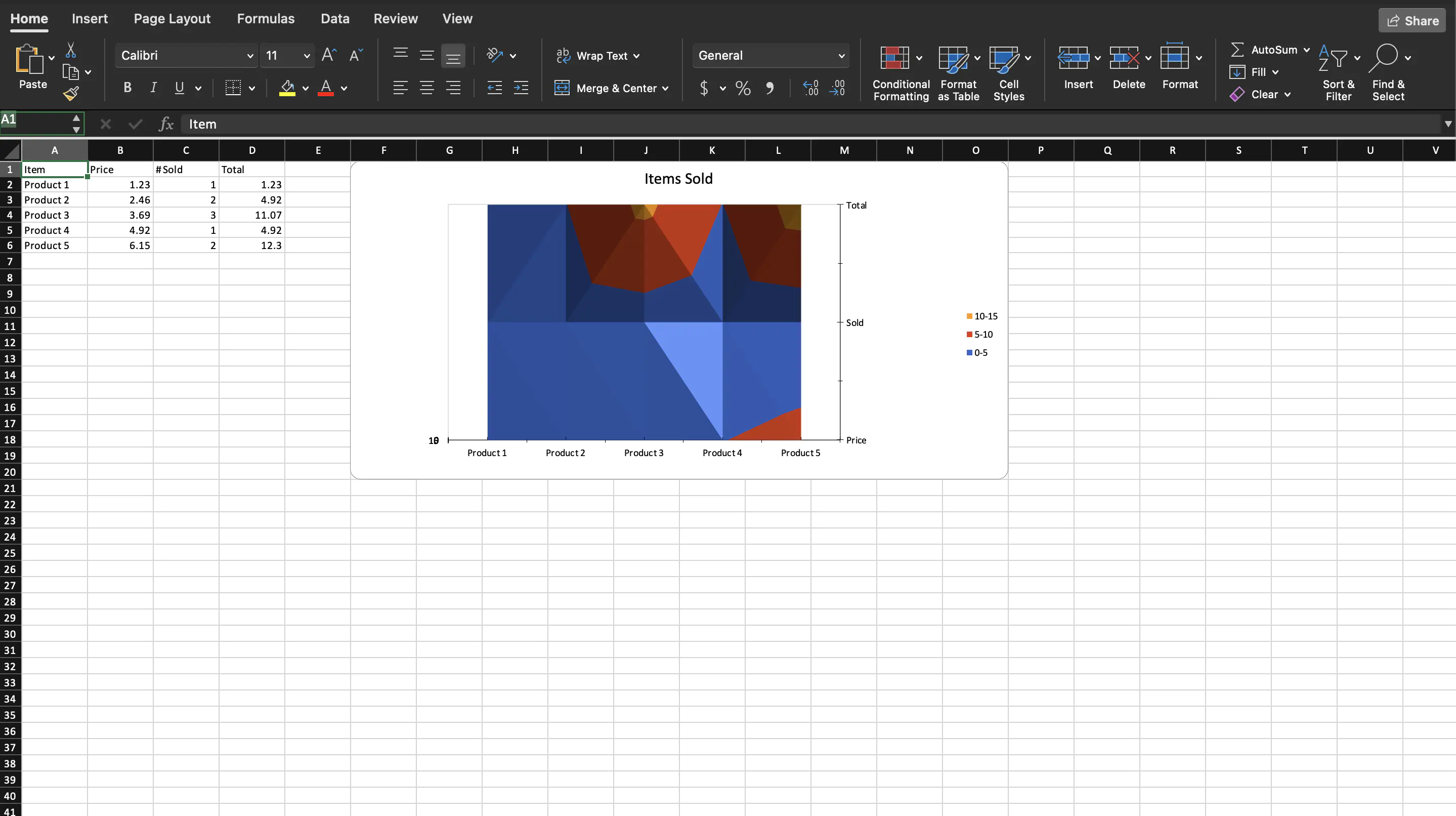
Task: Open the Formulas tab
Action: pos(265,19)
